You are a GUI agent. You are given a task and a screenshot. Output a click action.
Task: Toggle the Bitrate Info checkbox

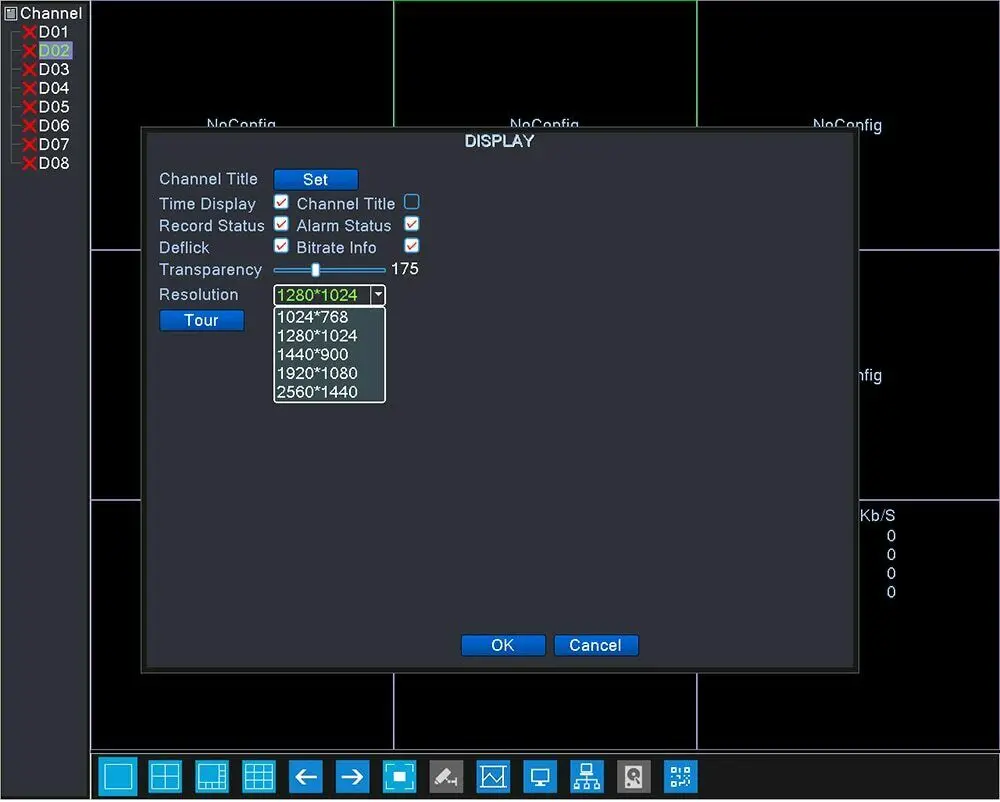(x=412, y=246)
